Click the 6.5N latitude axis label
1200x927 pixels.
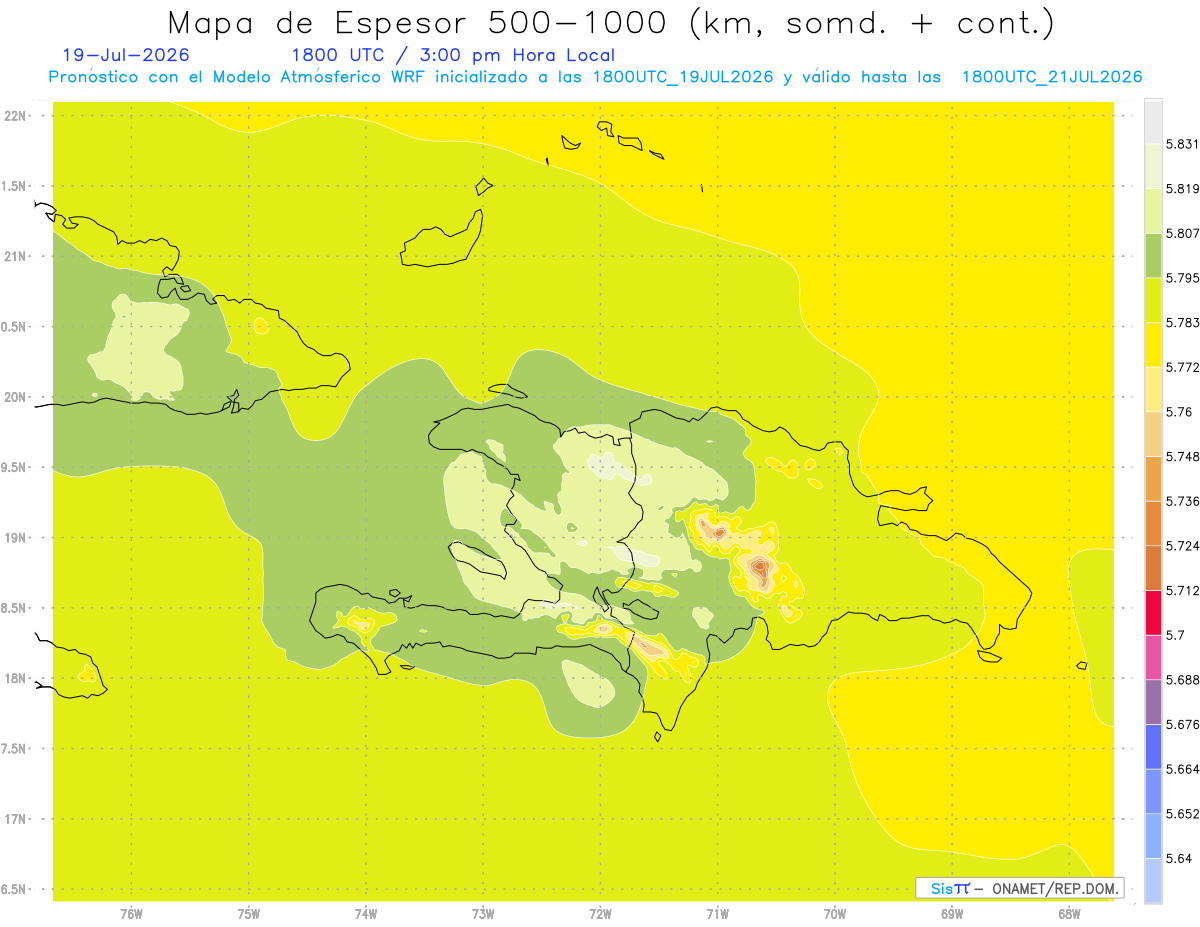[x=15, y=889]
